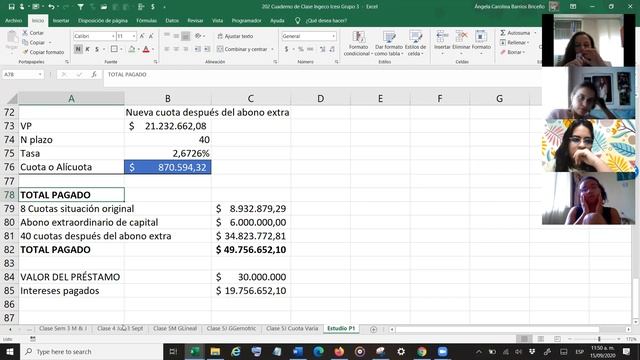Apply the red font color A
The width and height of the screenshot is (640, 360).
point(146,49)
